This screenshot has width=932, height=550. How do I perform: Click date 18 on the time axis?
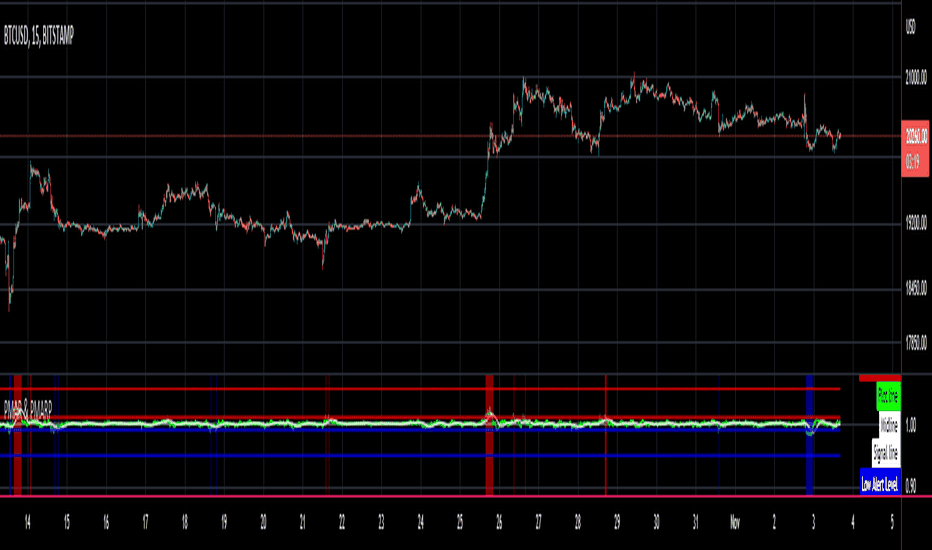point(184,522)
